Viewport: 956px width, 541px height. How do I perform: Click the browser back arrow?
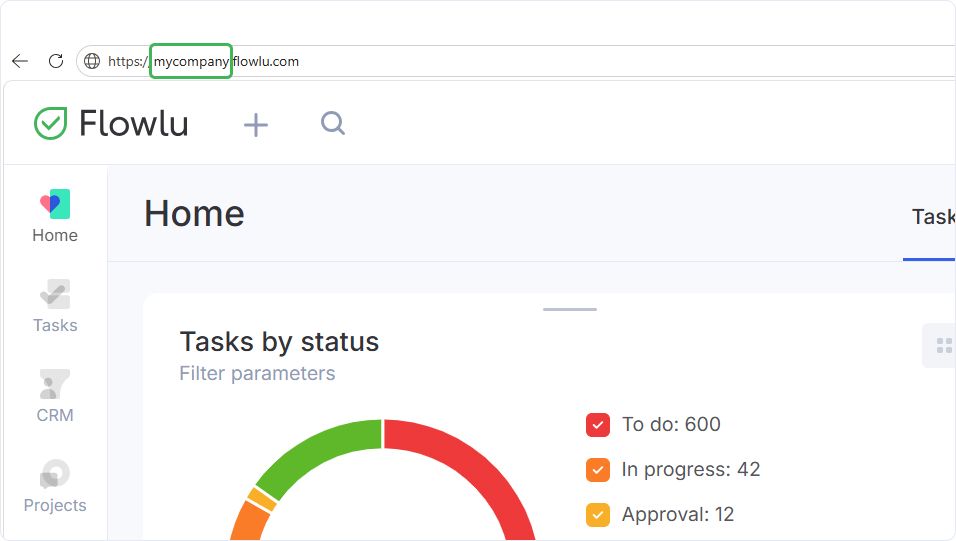[x=20, y=61]
